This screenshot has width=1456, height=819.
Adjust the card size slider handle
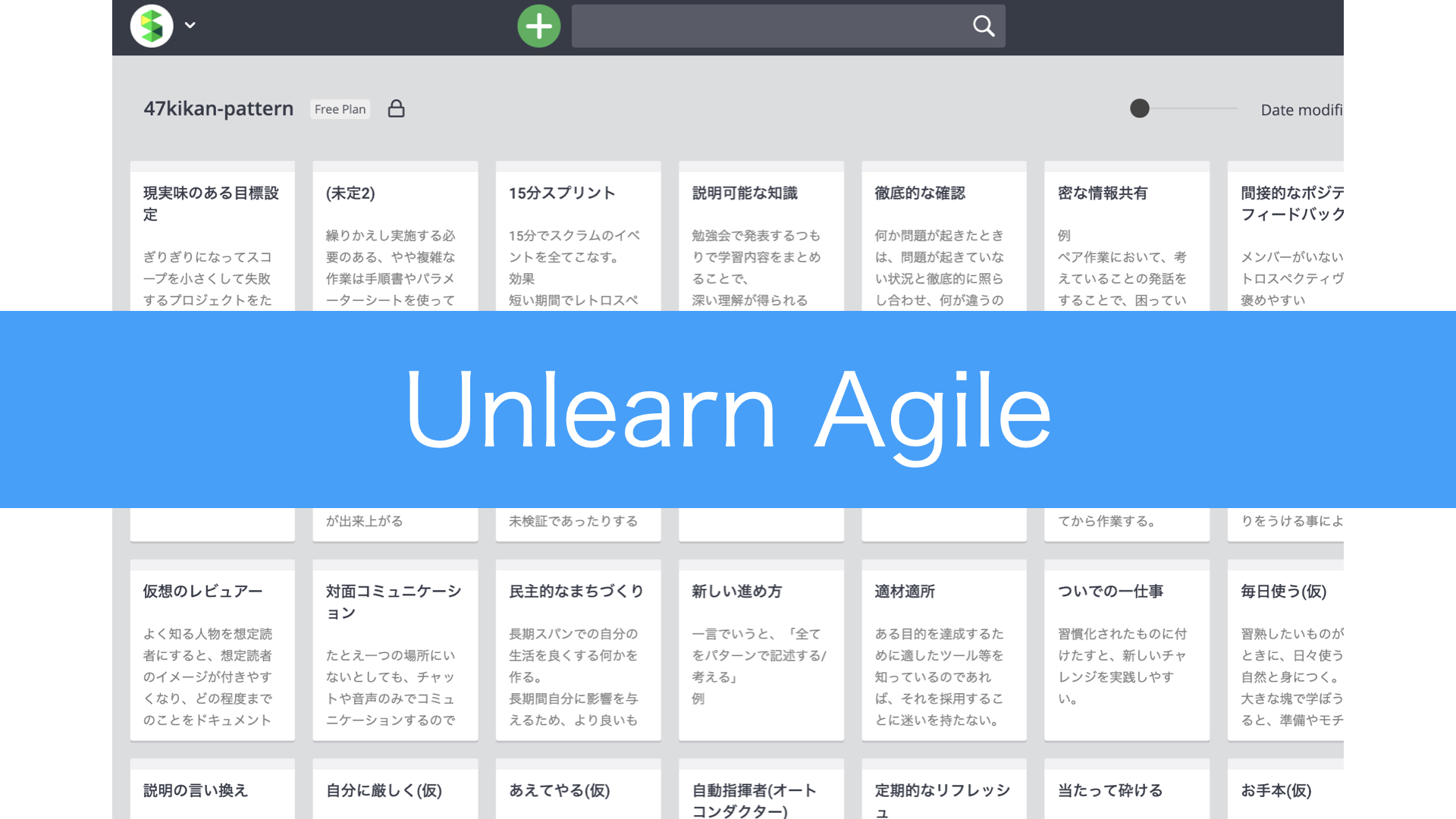tap(1139, 108)
